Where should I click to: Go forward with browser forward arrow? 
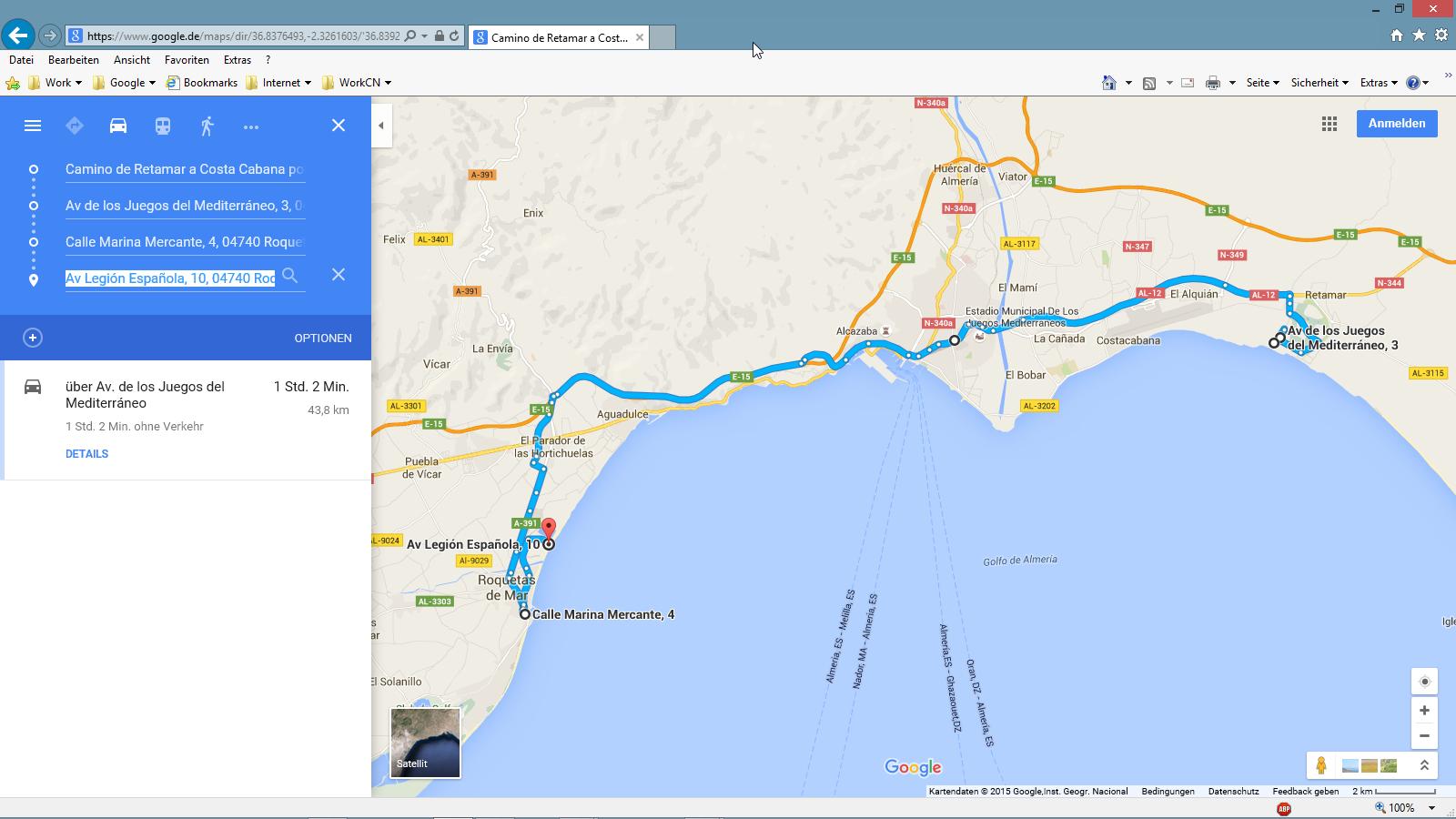tap(50, 36)
